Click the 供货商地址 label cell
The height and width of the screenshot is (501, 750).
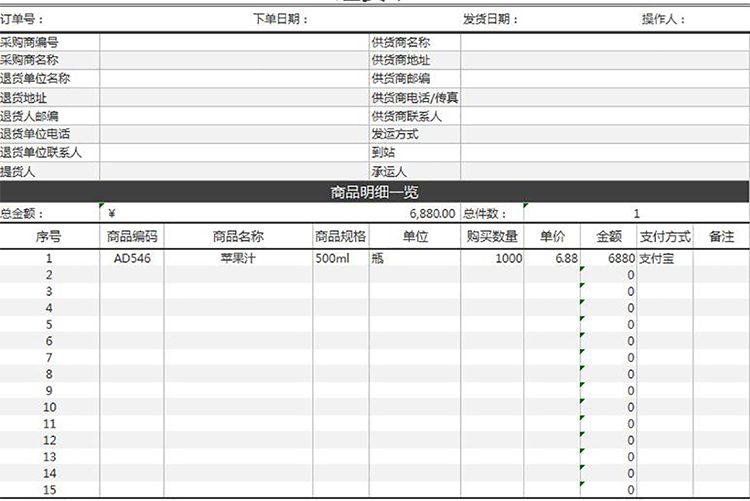[415, 60]
